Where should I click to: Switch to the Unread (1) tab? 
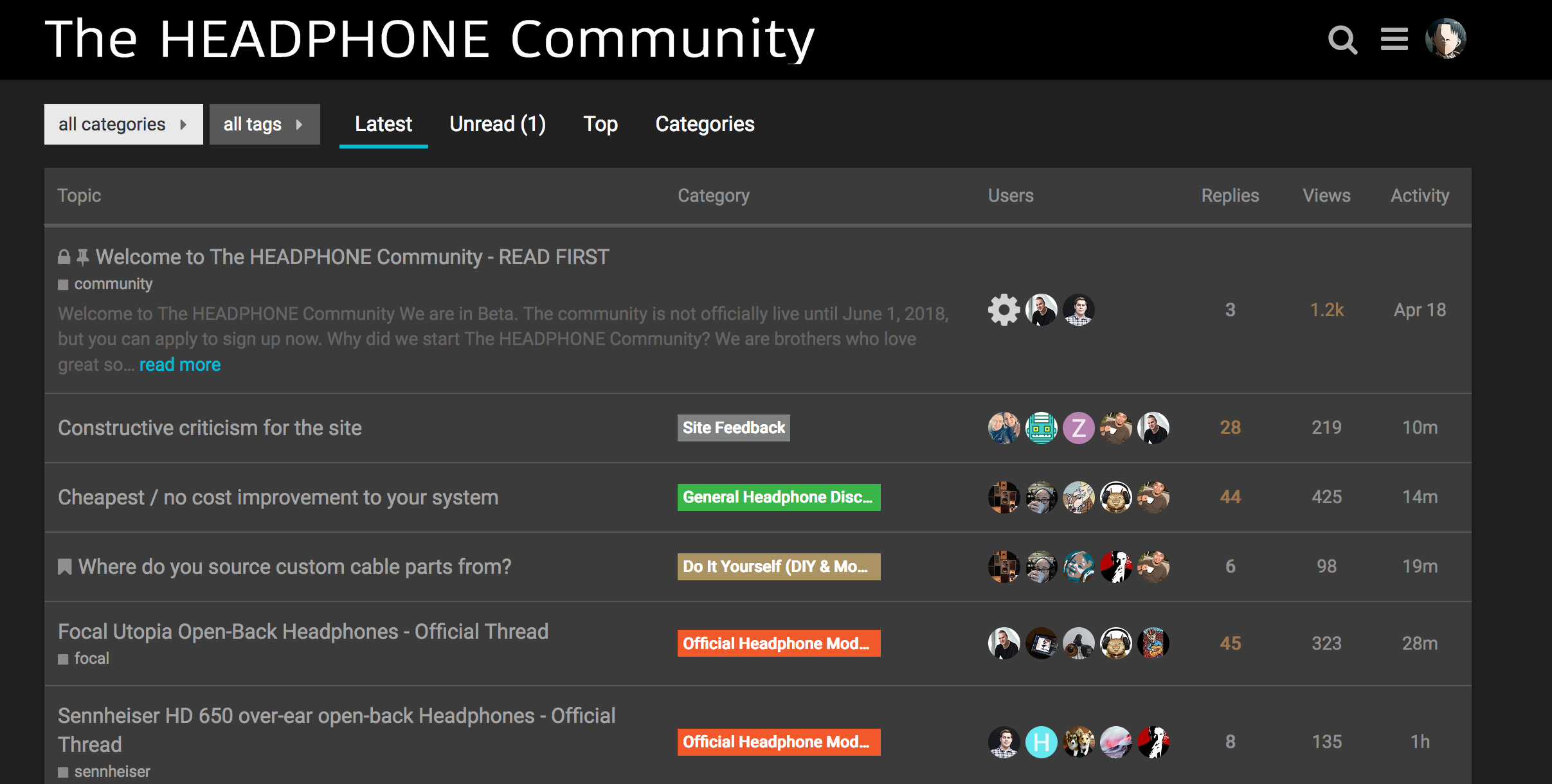497,124
